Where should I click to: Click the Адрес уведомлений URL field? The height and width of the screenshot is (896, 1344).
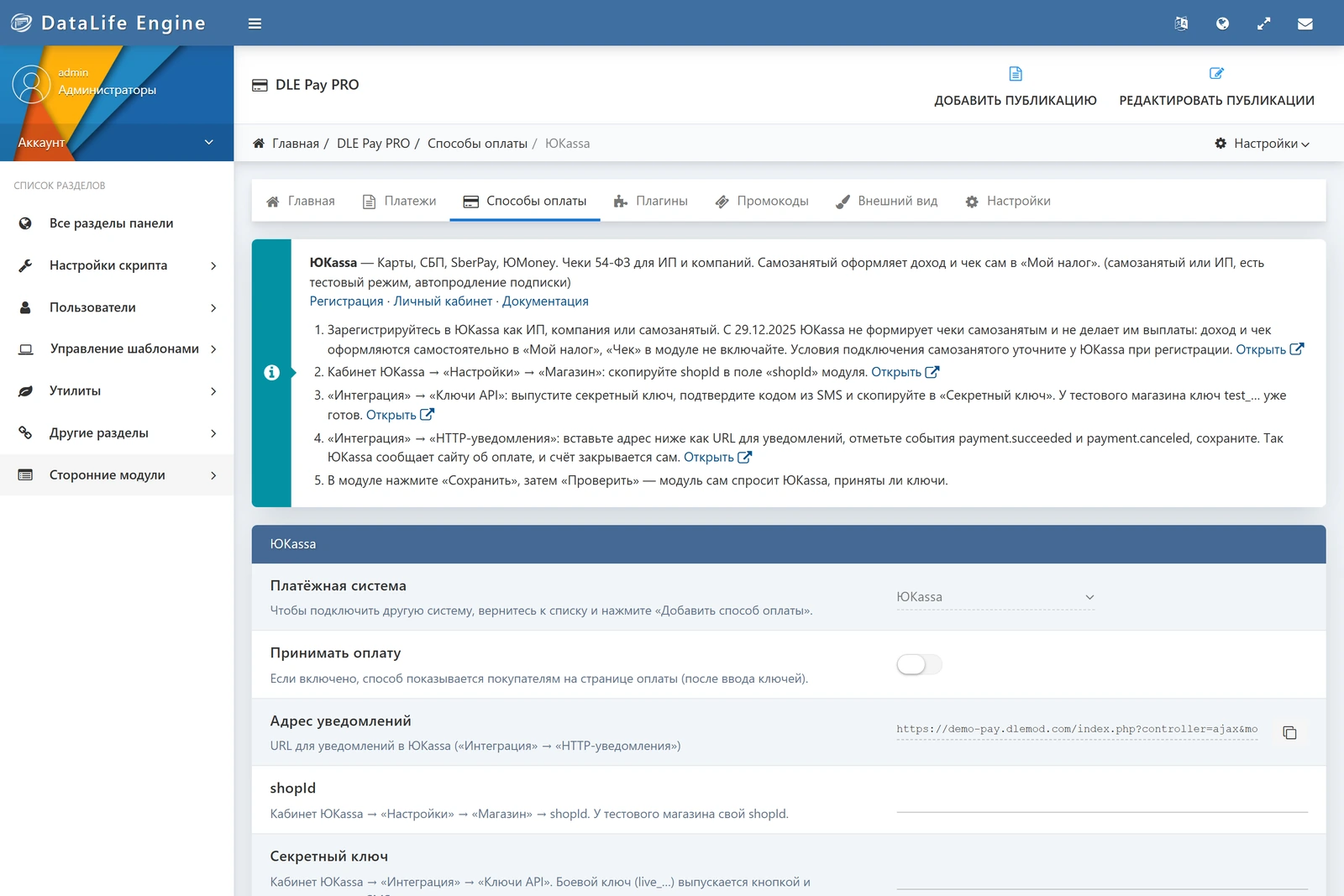(x=1077, y=729)
